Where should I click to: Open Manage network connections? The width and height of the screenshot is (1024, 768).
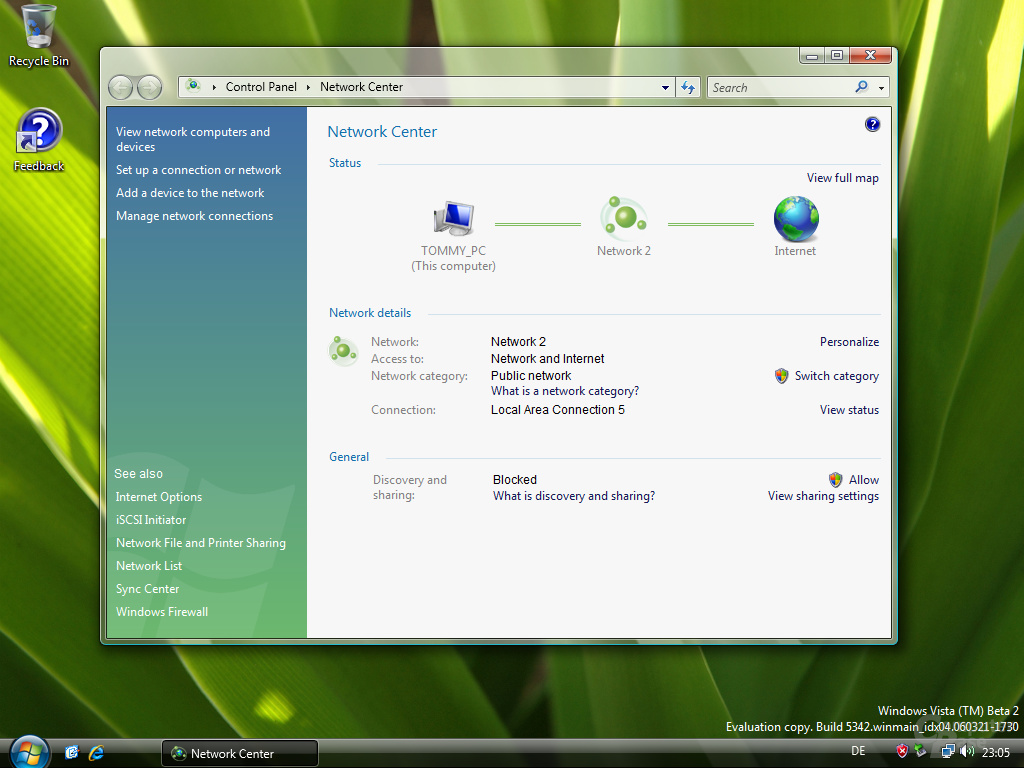[195, 216]
